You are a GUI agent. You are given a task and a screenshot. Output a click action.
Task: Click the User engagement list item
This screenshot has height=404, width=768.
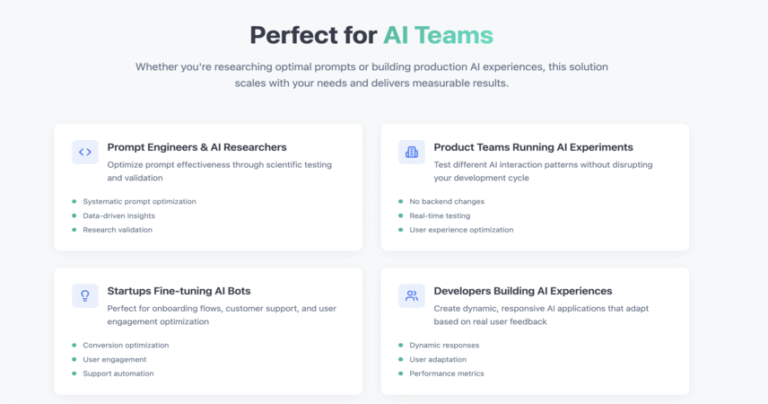(115, 359)
